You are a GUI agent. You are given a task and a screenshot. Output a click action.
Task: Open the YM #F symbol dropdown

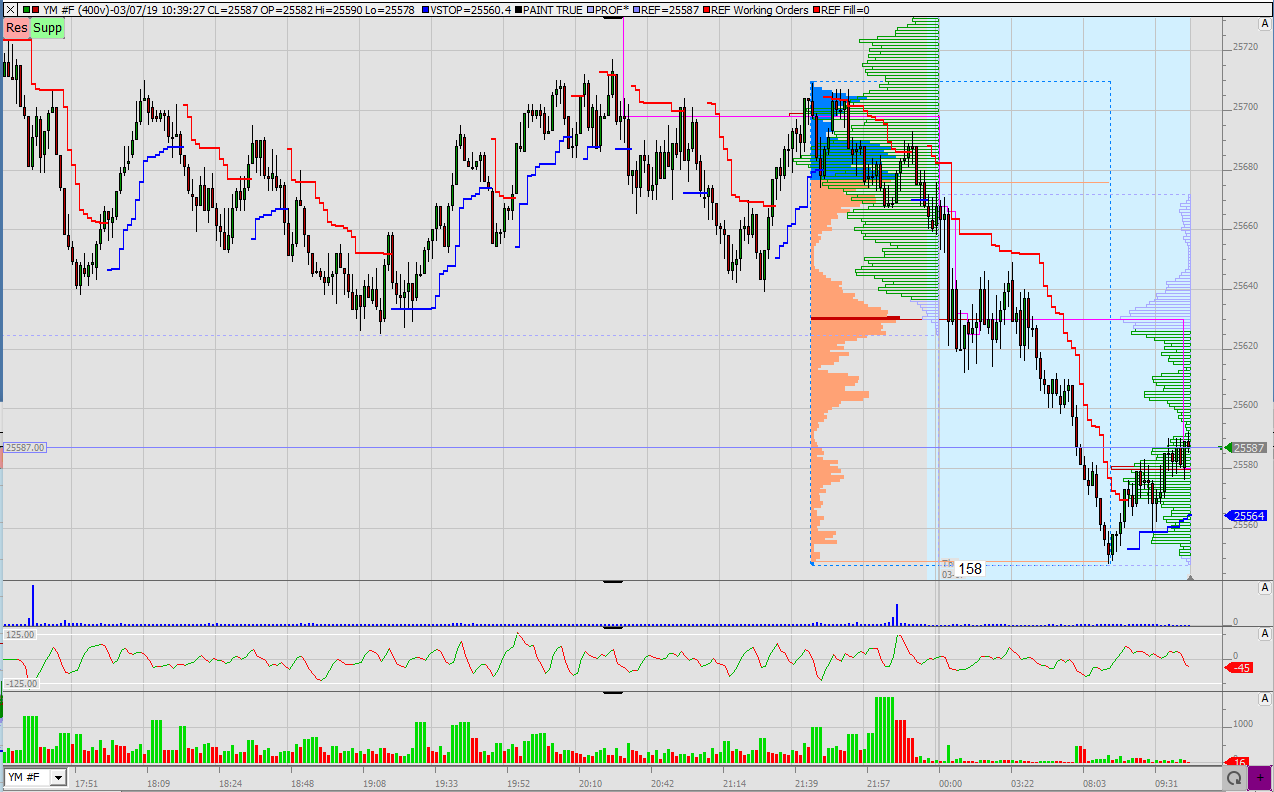tap(58, 778)
